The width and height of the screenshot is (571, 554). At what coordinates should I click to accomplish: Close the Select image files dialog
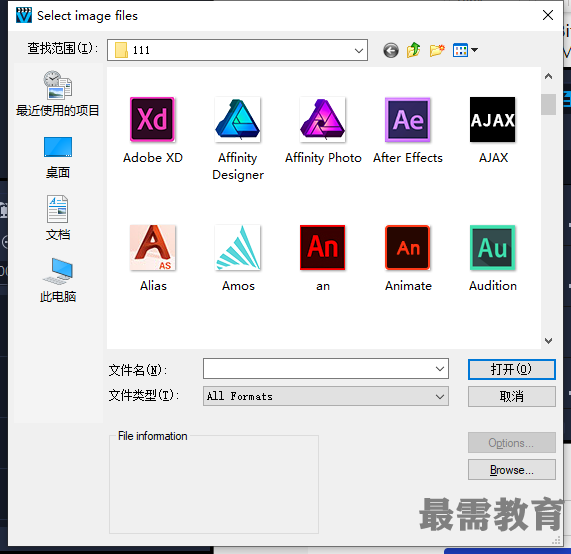548,15
